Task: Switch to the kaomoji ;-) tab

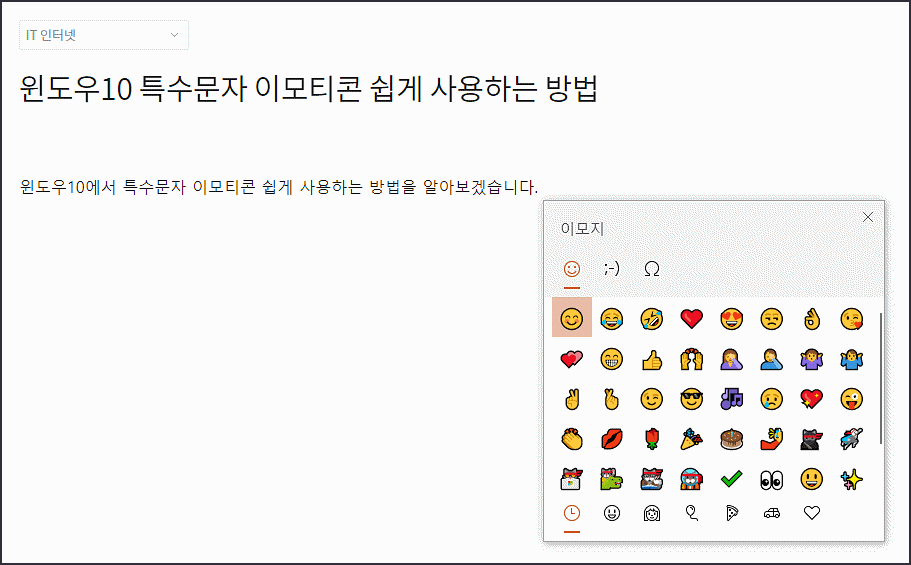Action: coord(612,269)
